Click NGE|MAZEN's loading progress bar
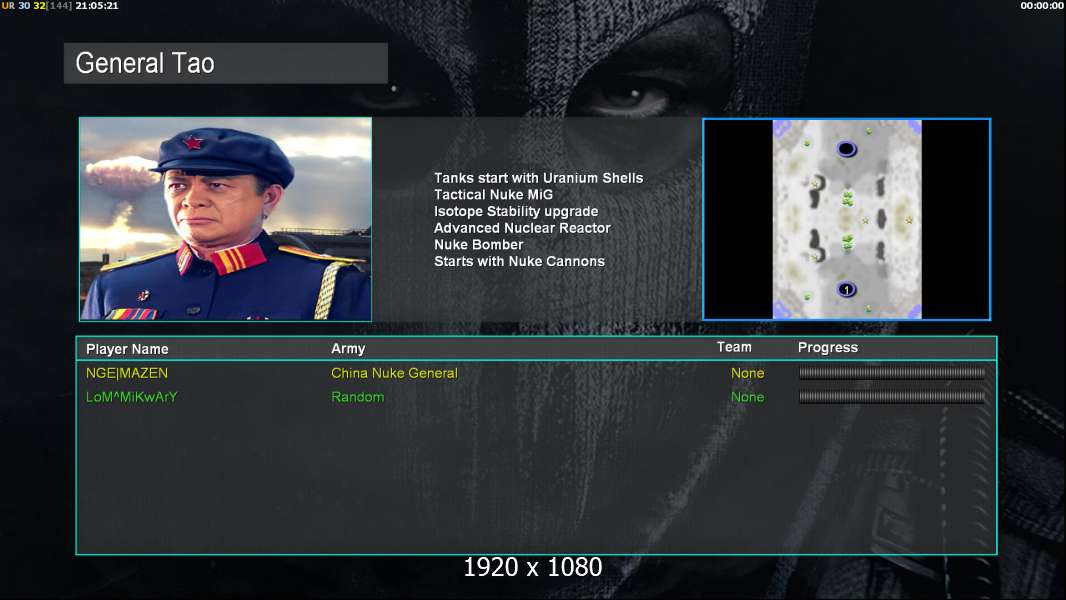This screenshot has height=600, width=1066. 892,372
